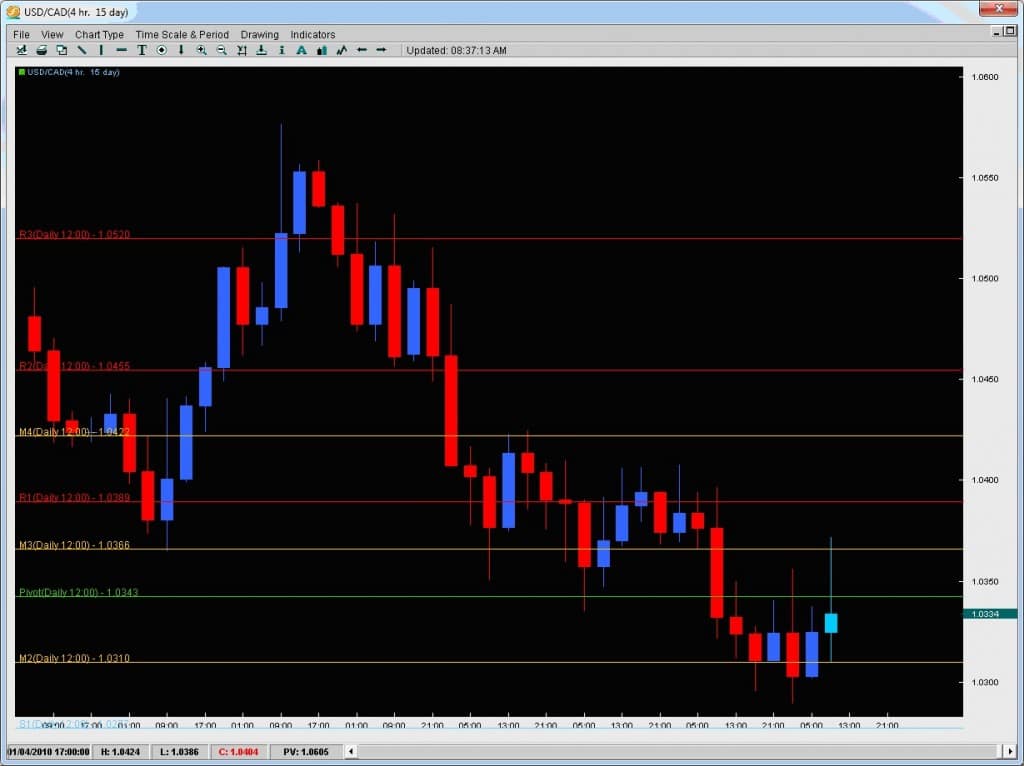1024x766 pixels.
Task: Open the File menu
Action: (21, 35)
